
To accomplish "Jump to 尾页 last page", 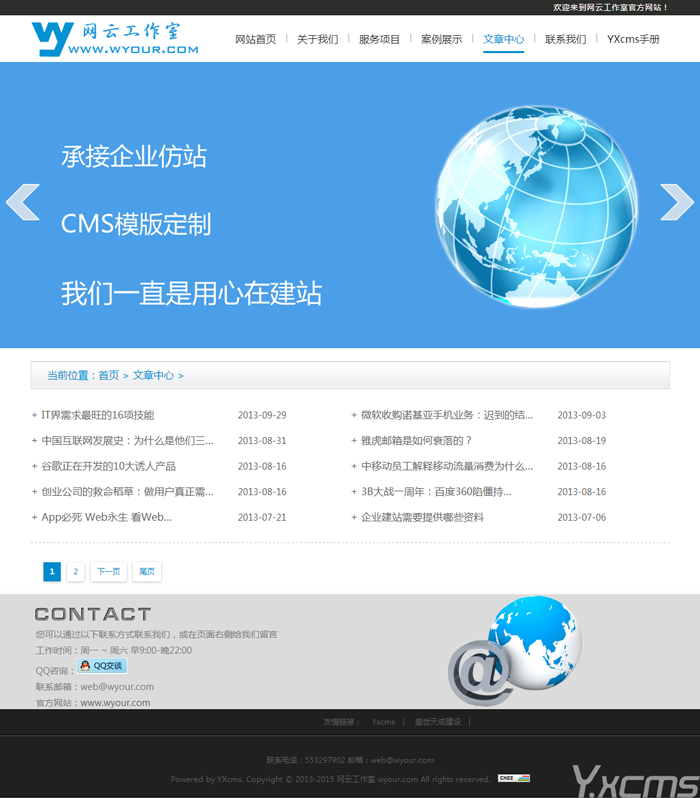I will (147, 572).
